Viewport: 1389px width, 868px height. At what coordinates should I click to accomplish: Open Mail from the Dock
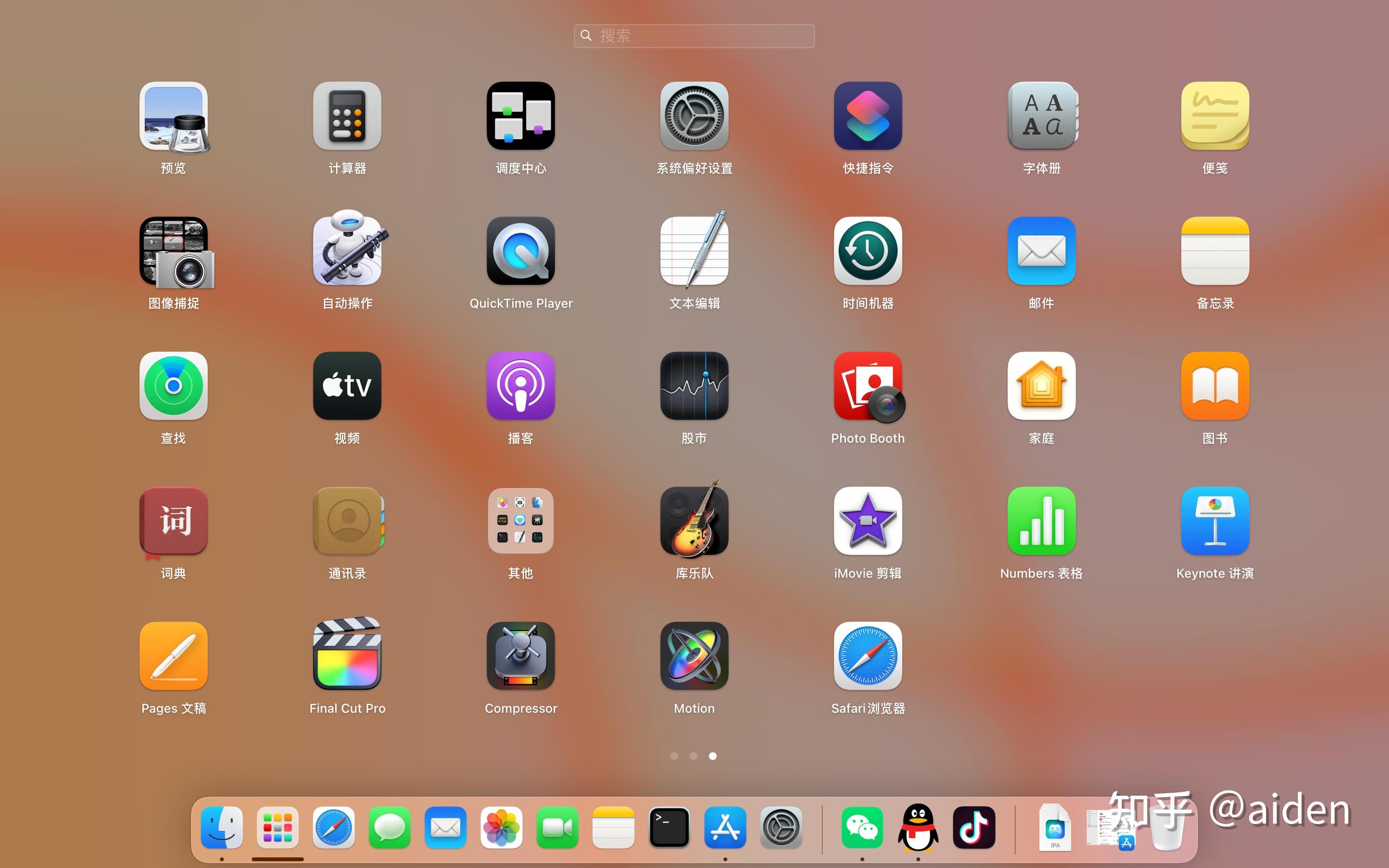[446, 827]
